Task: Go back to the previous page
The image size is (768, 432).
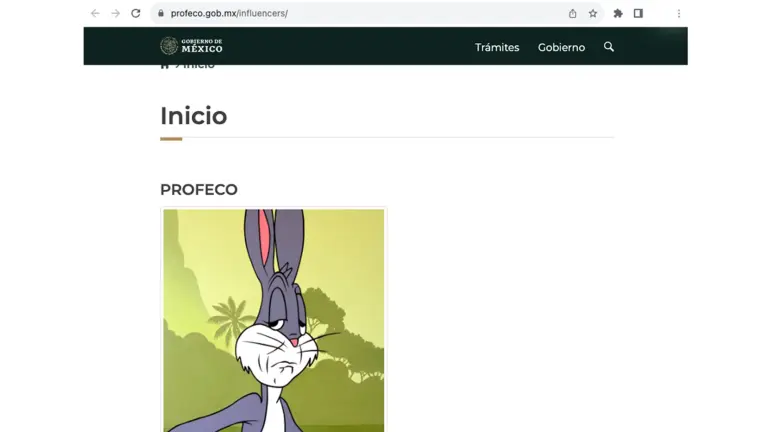Action: [x=95, y=13]
